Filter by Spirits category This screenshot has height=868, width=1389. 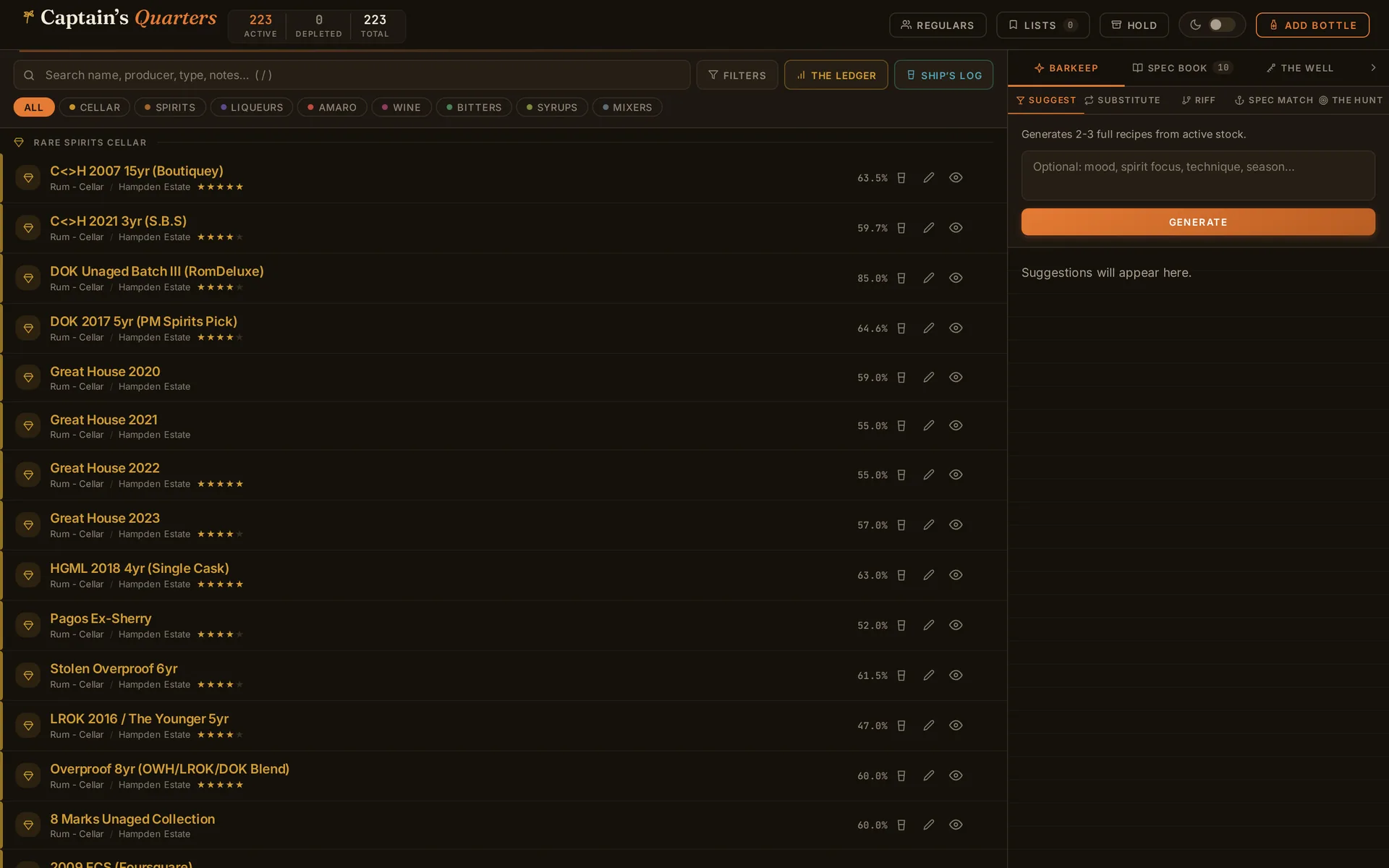coord(170,107)
